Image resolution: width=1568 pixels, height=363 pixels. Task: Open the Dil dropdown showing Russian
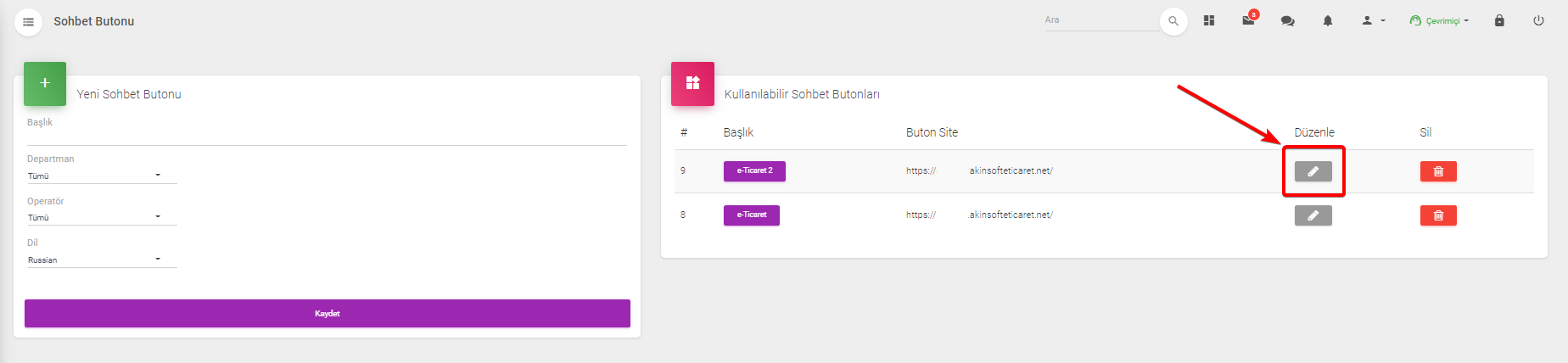(102, 260)
